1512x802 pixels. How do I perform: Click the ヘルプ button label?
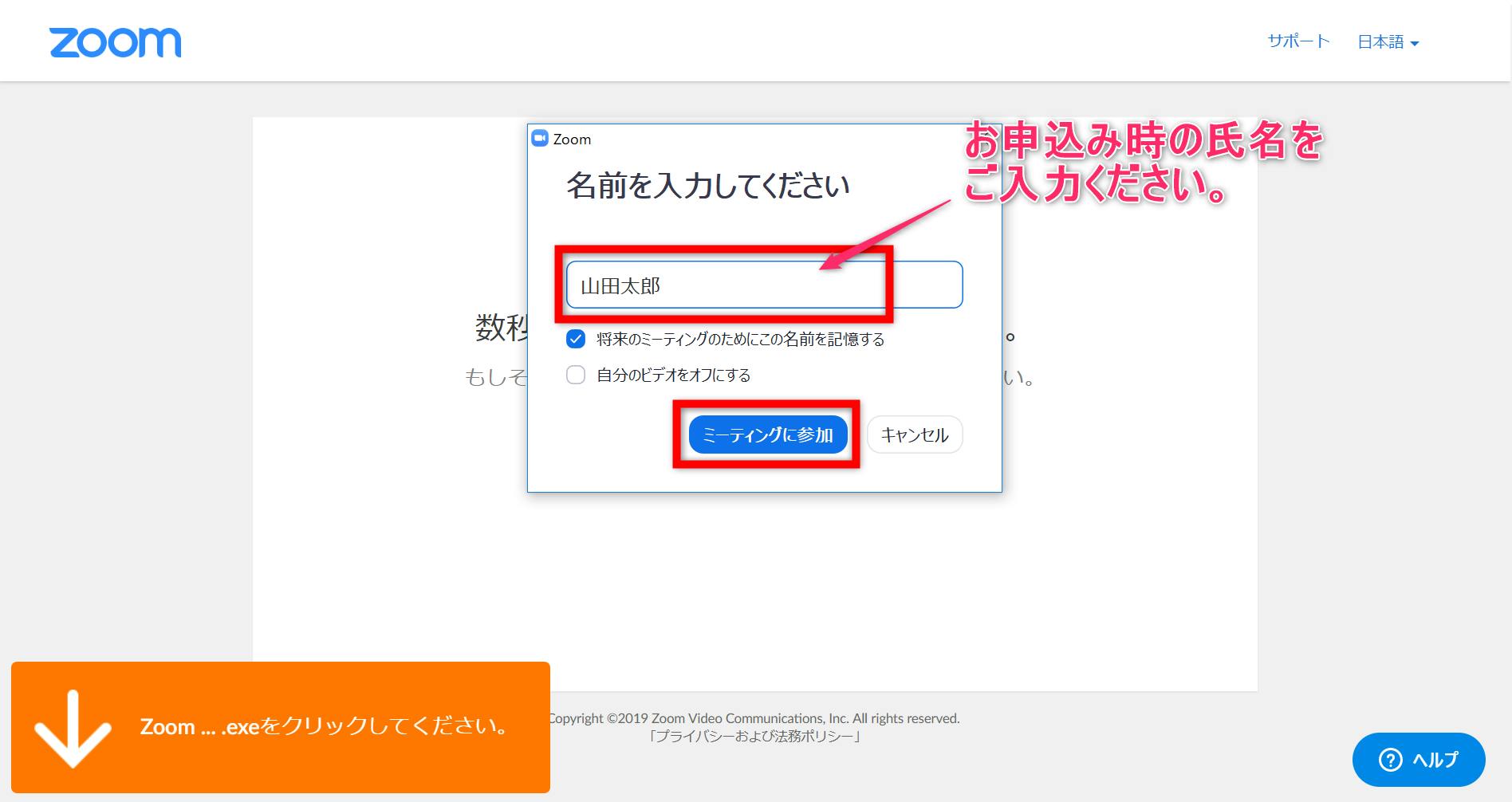1435,760
